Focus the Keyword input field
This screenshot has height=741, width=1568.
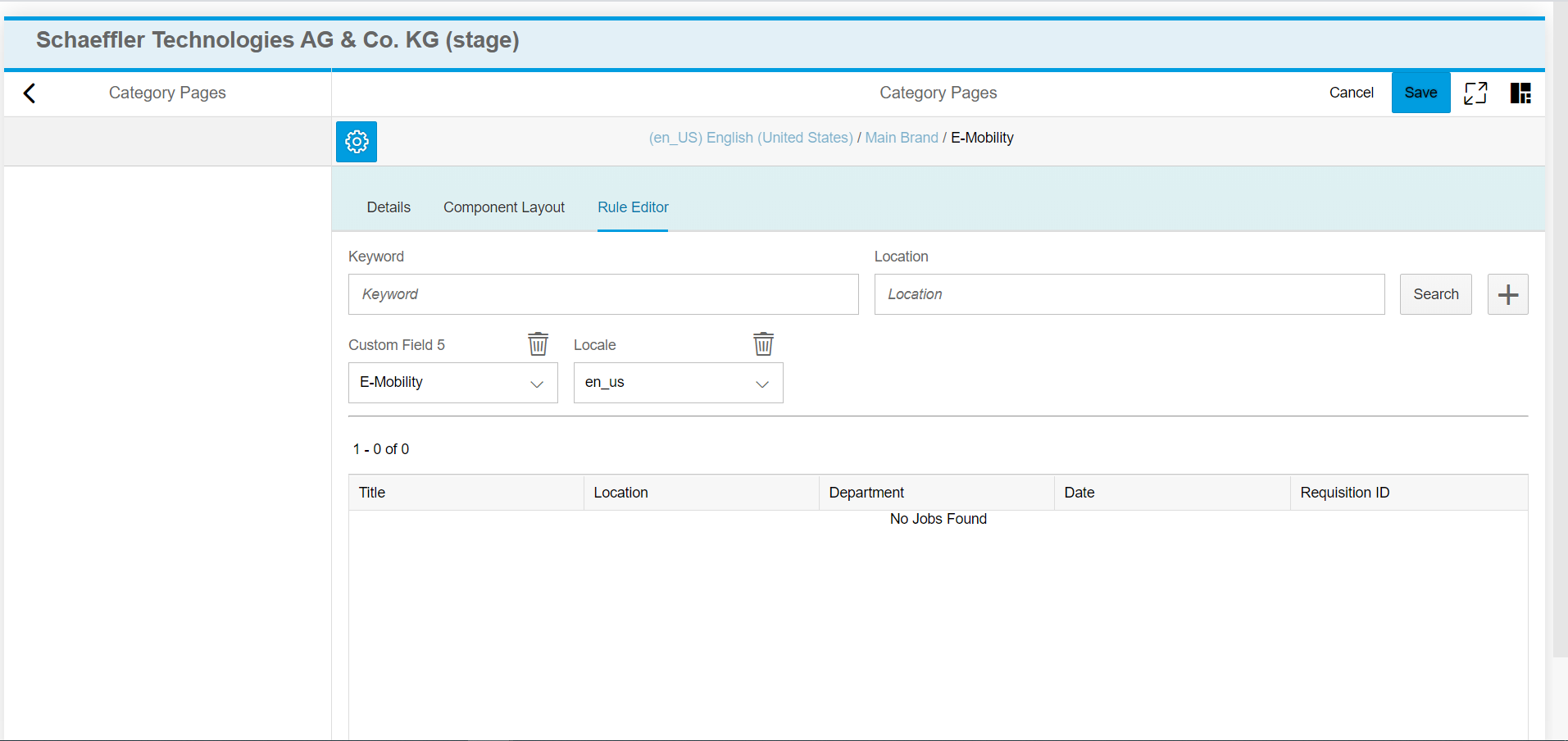pyautogui.click(x=603, y=294)
